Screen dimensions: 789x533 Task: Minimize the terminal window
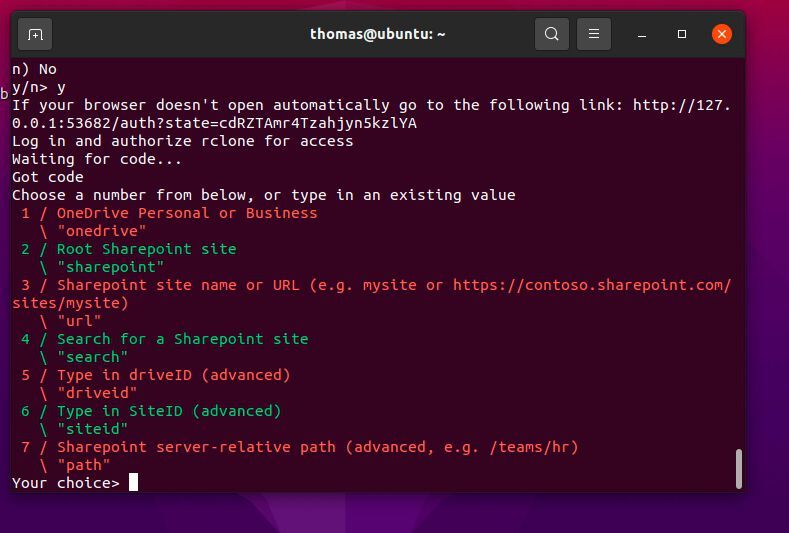642,34
